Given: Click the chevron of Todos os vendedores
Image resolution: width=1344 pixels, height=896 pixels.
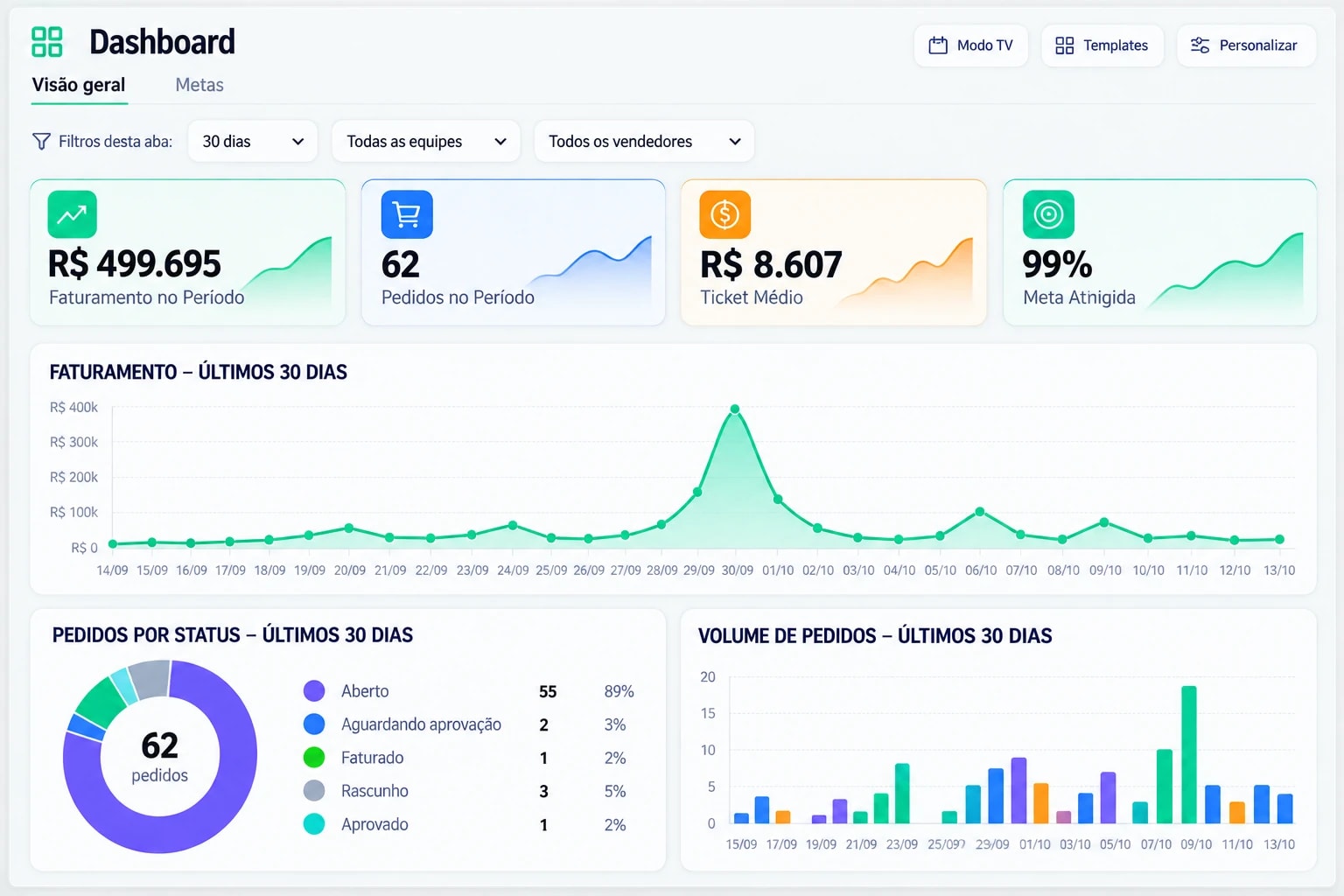Looking at the screenshot, I should pos(735,142).
